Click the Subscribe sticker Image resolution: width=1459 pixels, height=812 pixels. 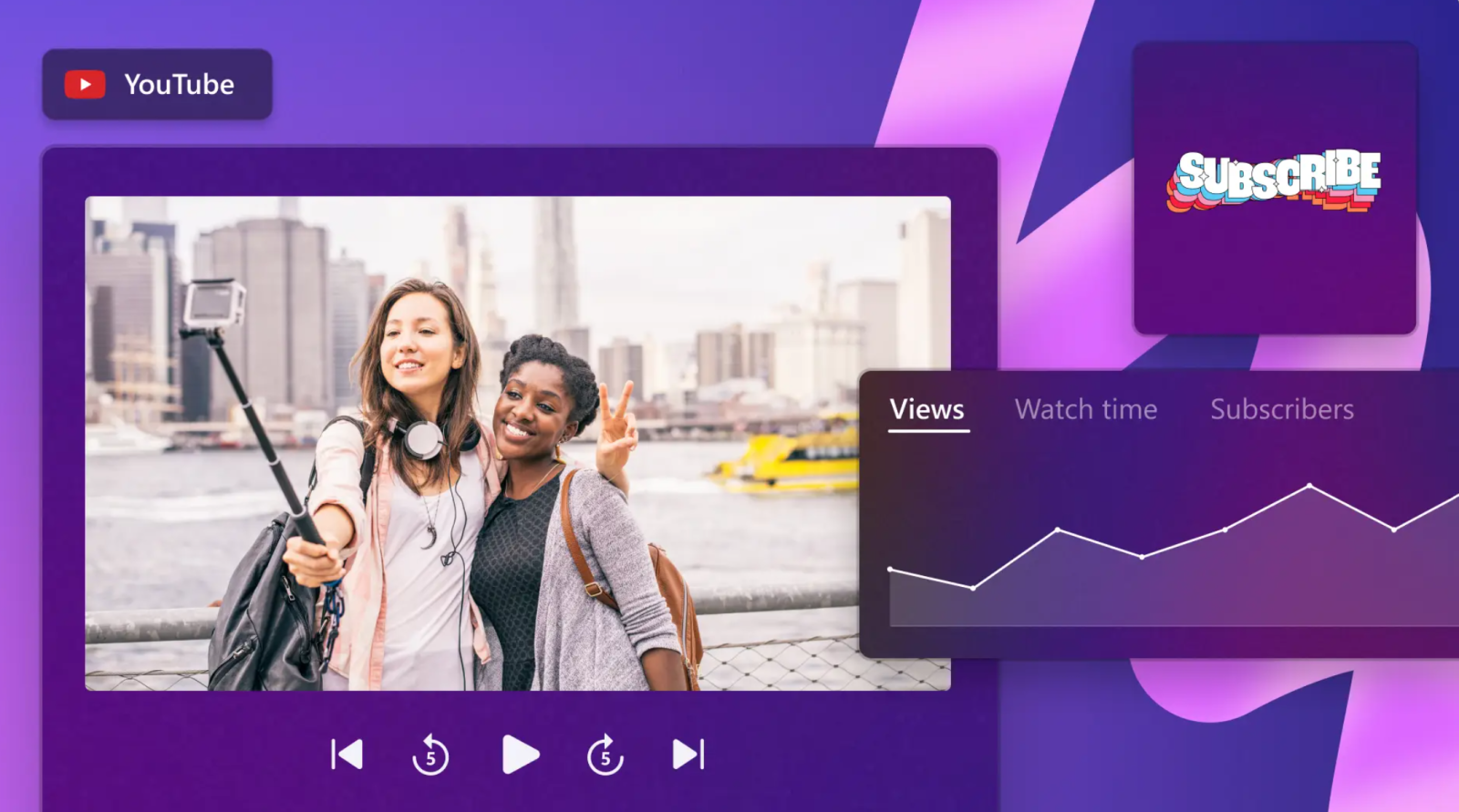pos(1275,180)
